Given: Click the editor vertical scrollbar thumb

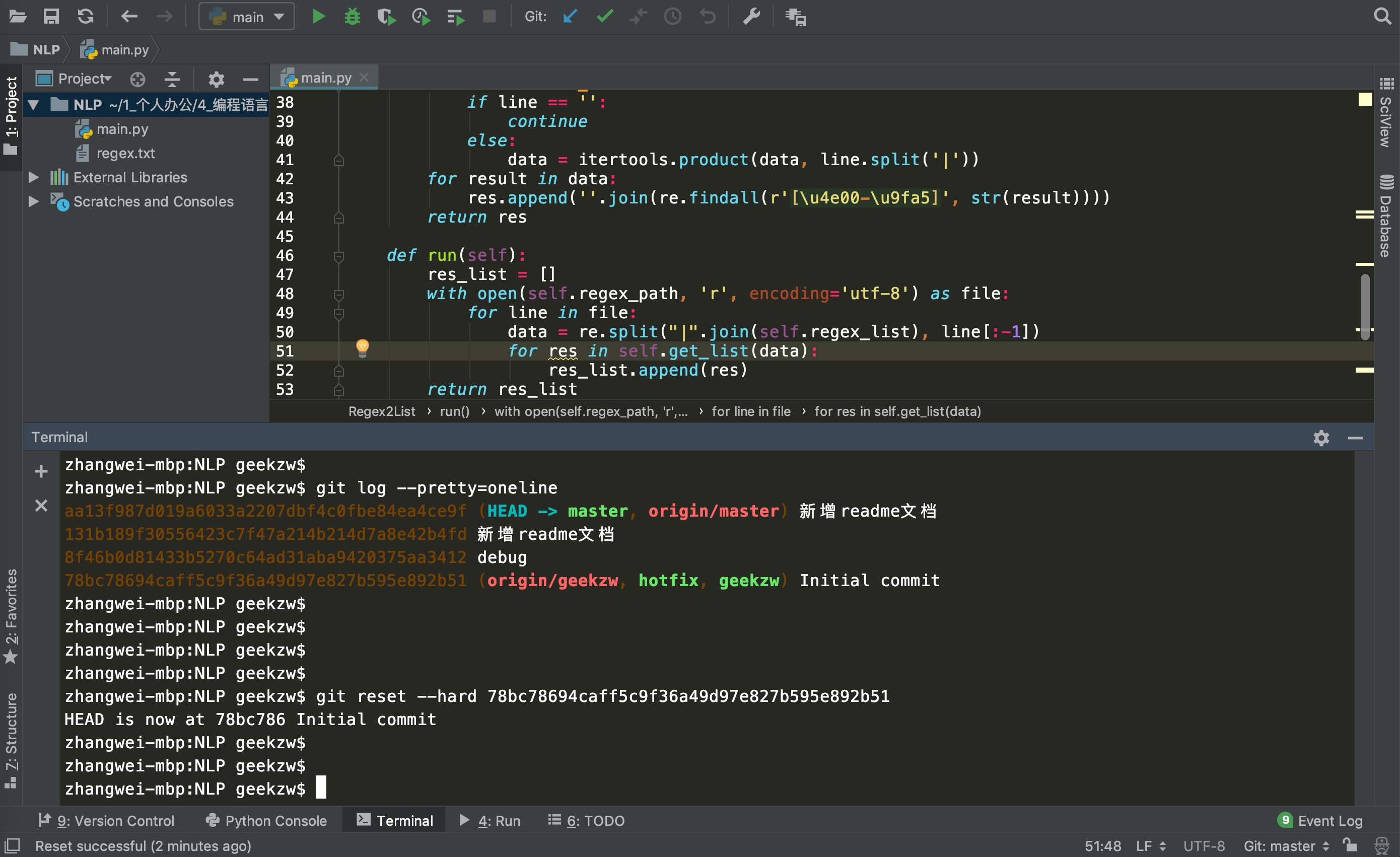Looking at the screenshot, I should (x=1365, y=307).
